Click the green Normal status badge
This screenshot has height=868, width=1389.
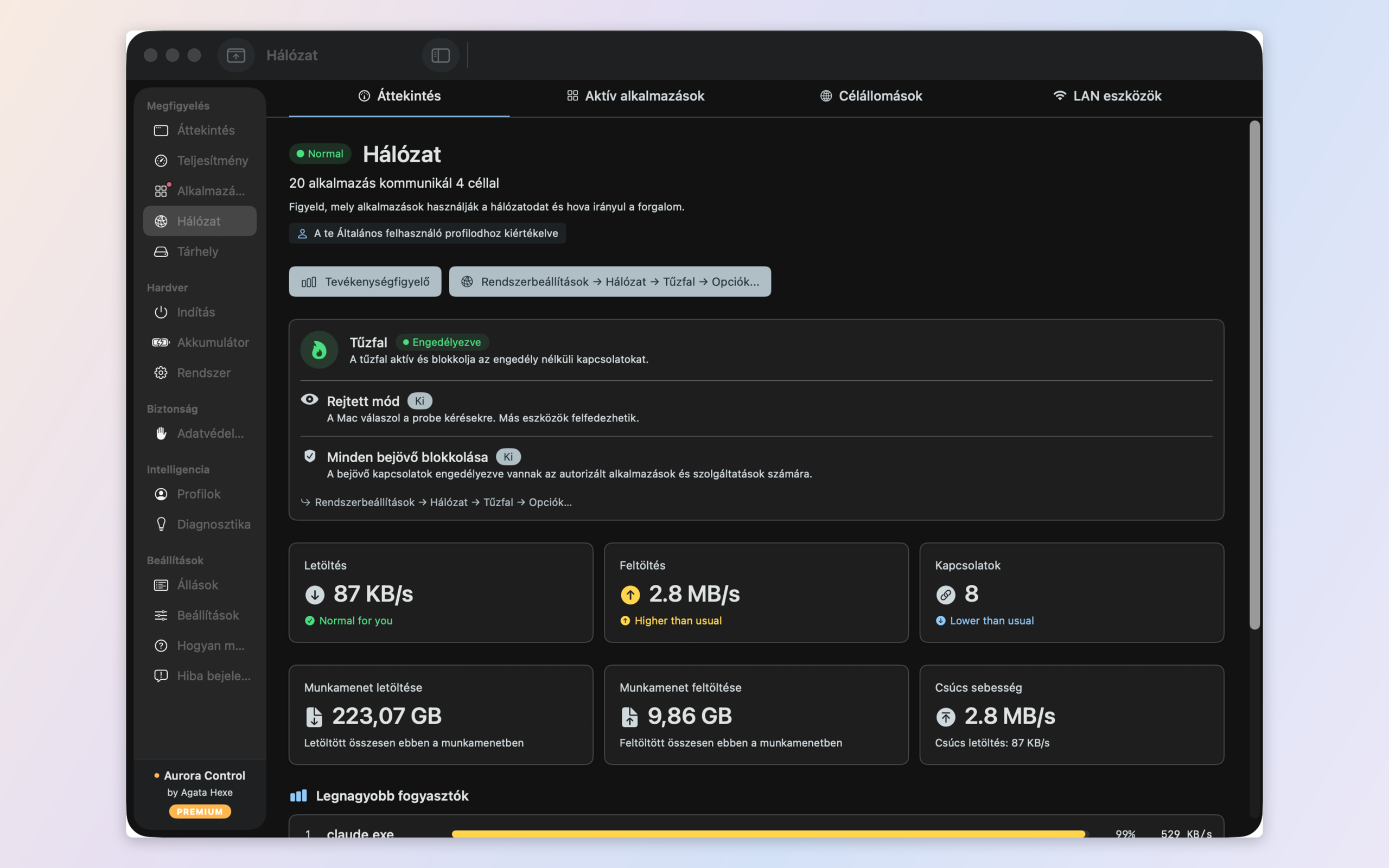coord(320,154)
